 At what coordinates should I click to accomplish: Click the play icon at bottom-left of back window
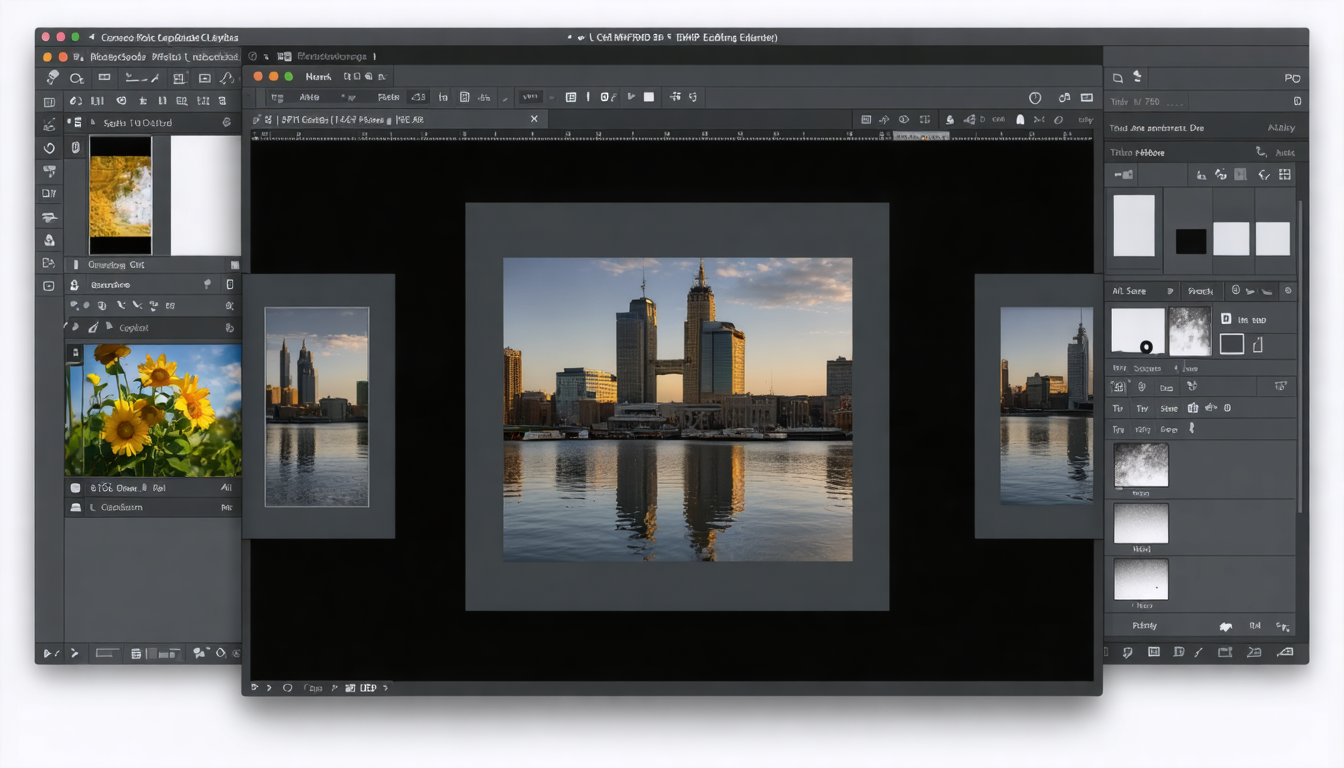click(x=47, y=653)
